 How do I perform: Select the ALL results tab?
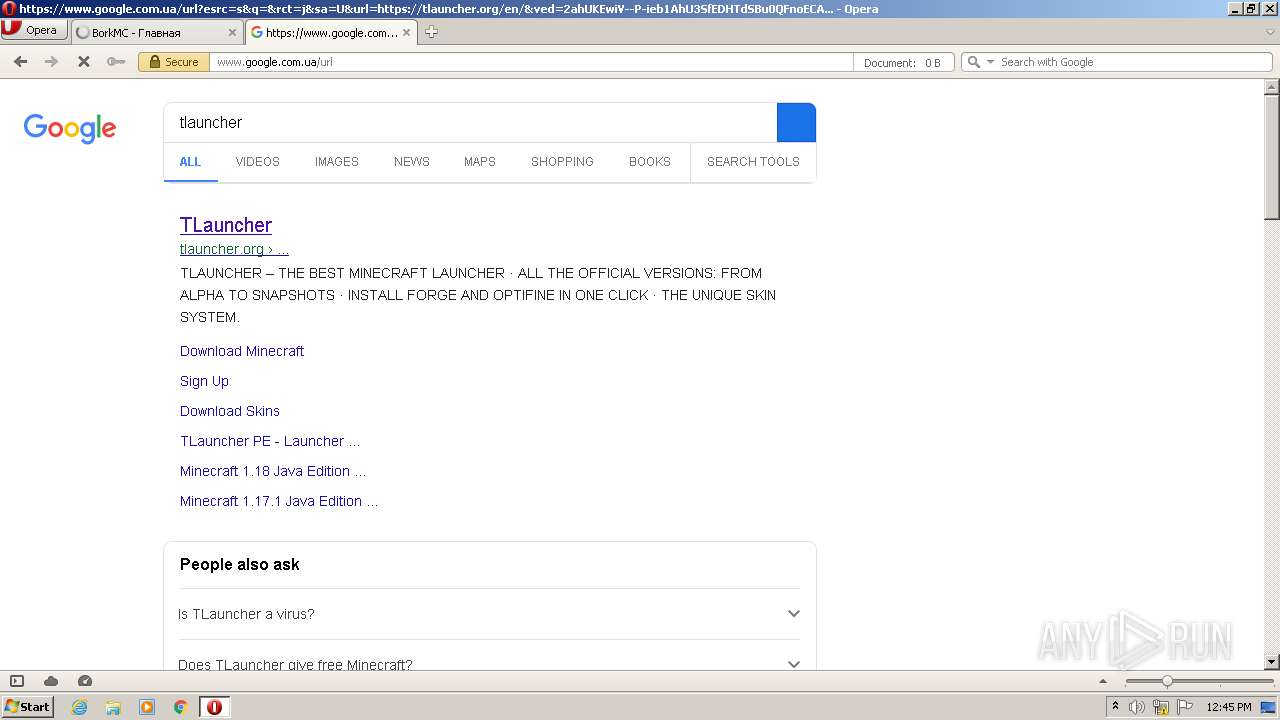(x=190, y=162)
